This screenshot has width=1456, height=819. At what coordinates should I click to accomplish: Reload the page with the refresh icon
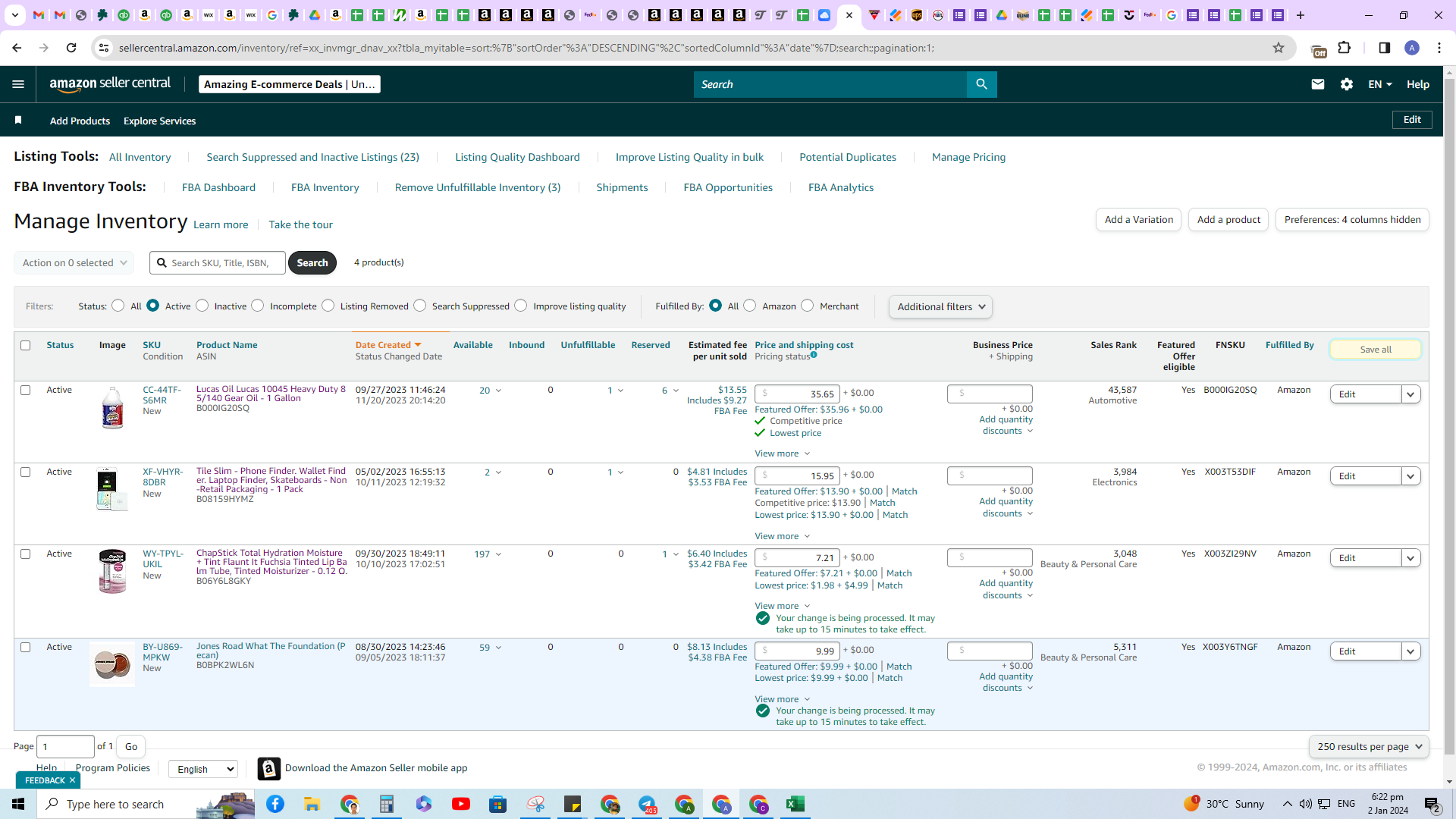coord(71,48)
